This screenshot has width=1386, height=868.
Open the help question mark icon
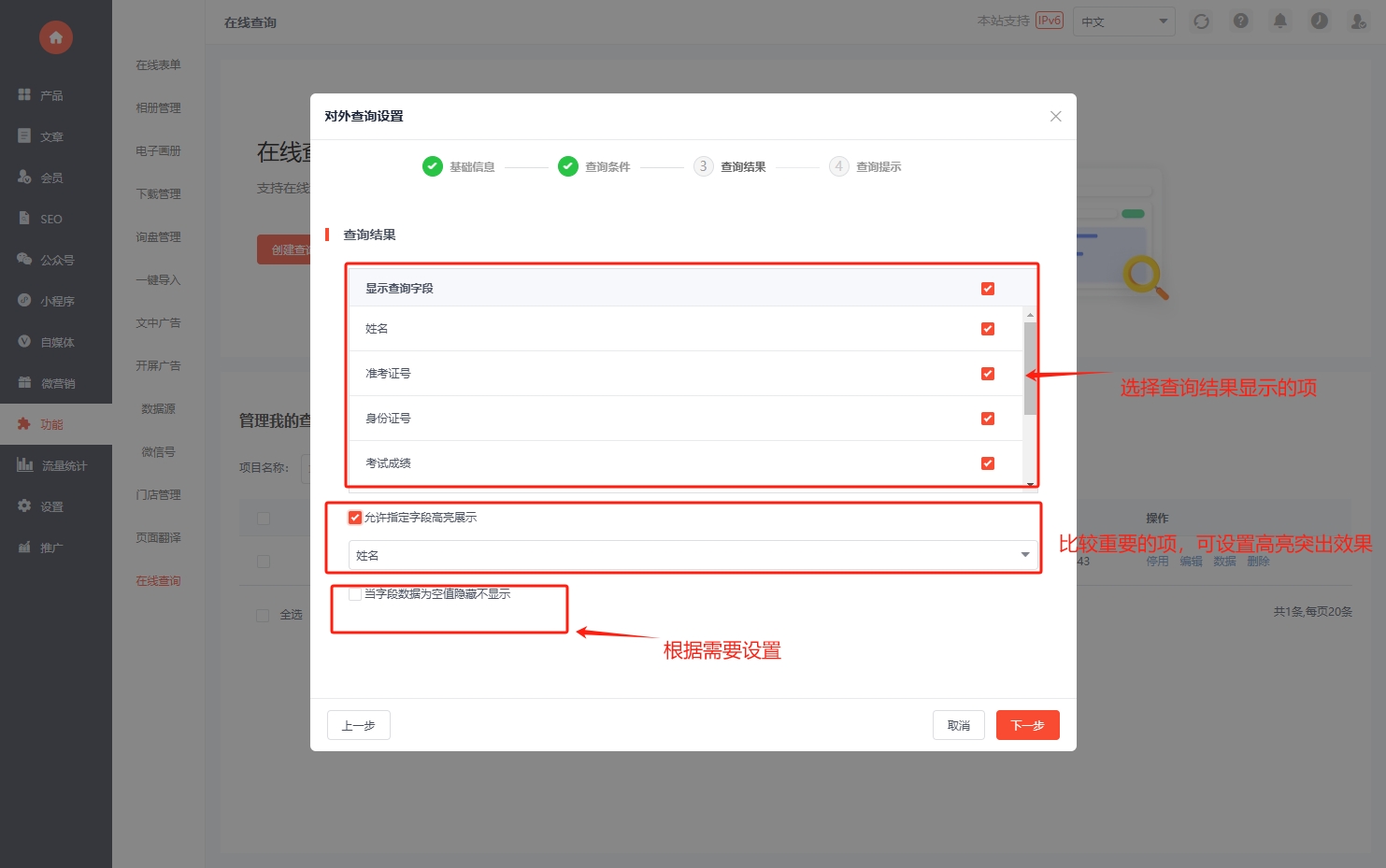pos(1240,21)
